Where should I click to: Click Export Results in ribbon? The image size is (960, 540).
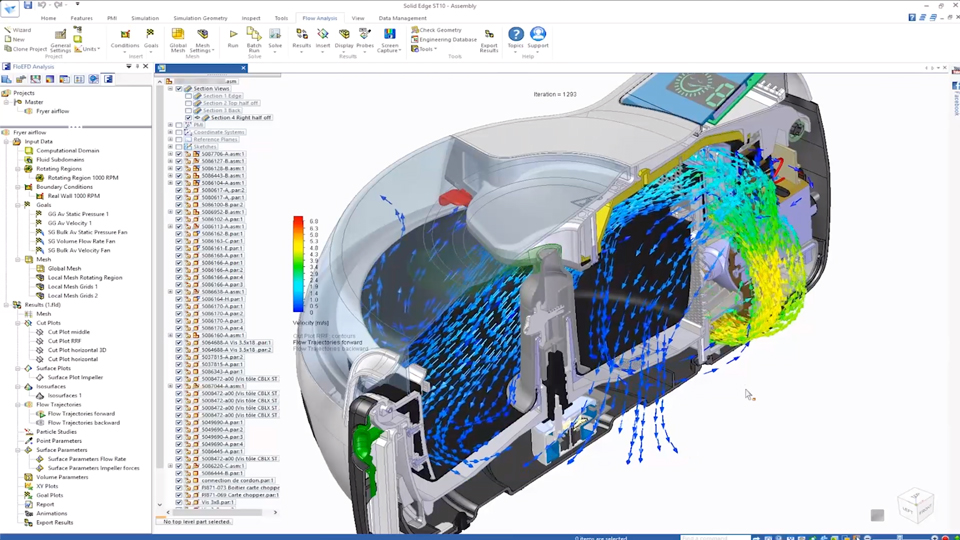(x=489, y=40)
